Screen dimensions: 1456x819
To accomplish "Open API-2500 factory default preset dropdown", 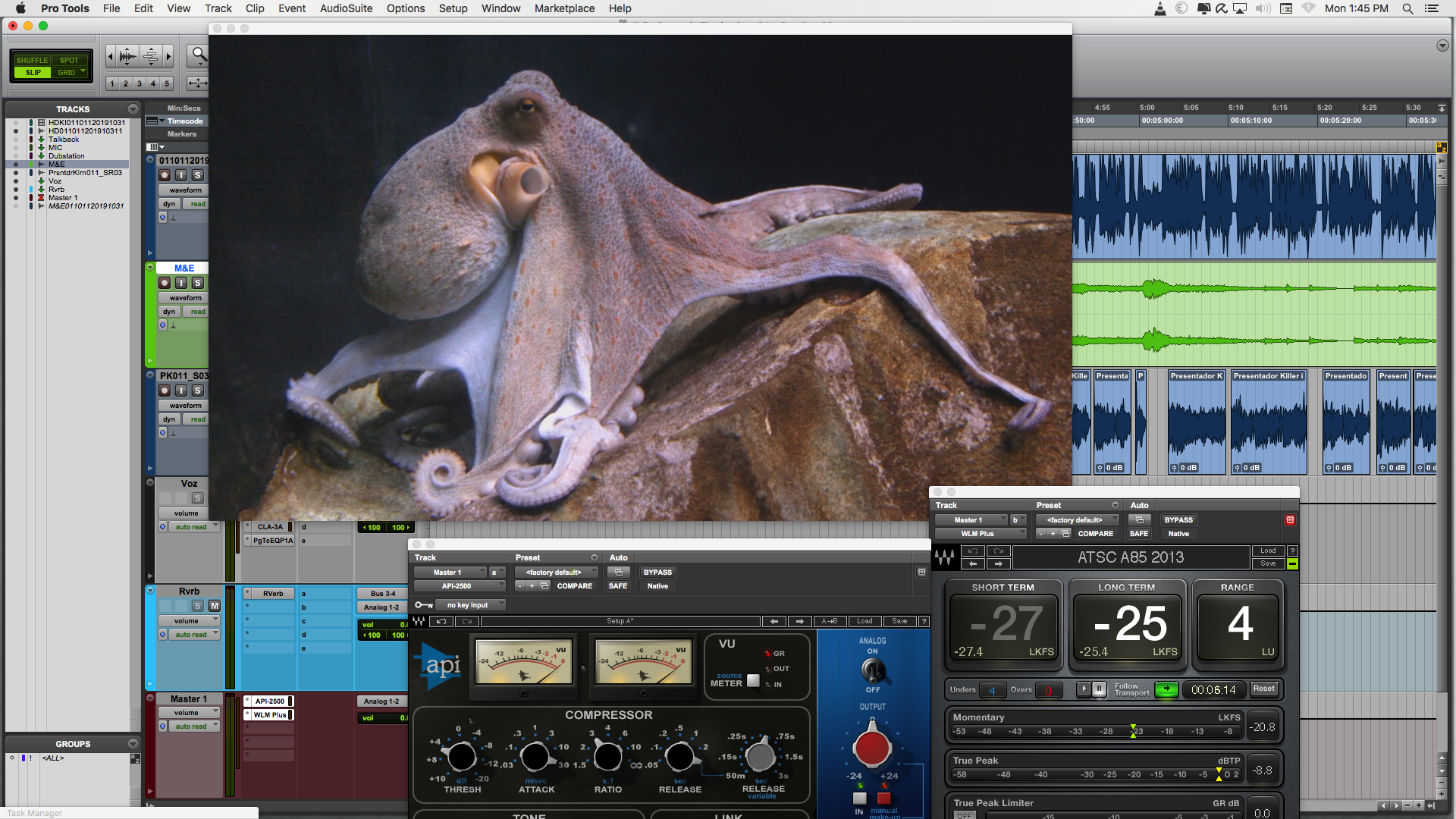I will pyautogui.click(x=557, y=573).
